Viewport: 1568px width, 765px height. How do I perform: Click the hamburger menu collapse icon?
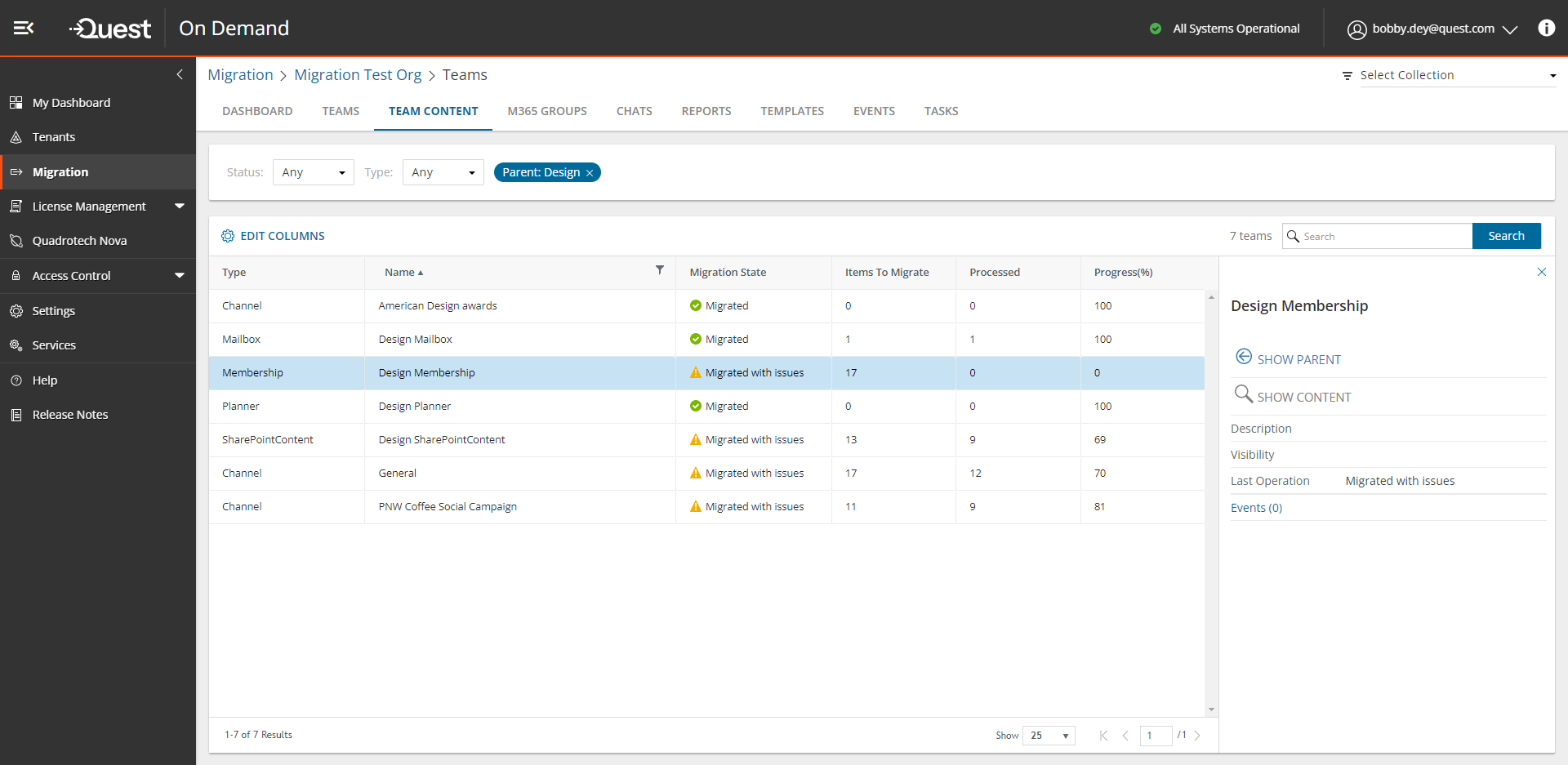coord(24,29)
